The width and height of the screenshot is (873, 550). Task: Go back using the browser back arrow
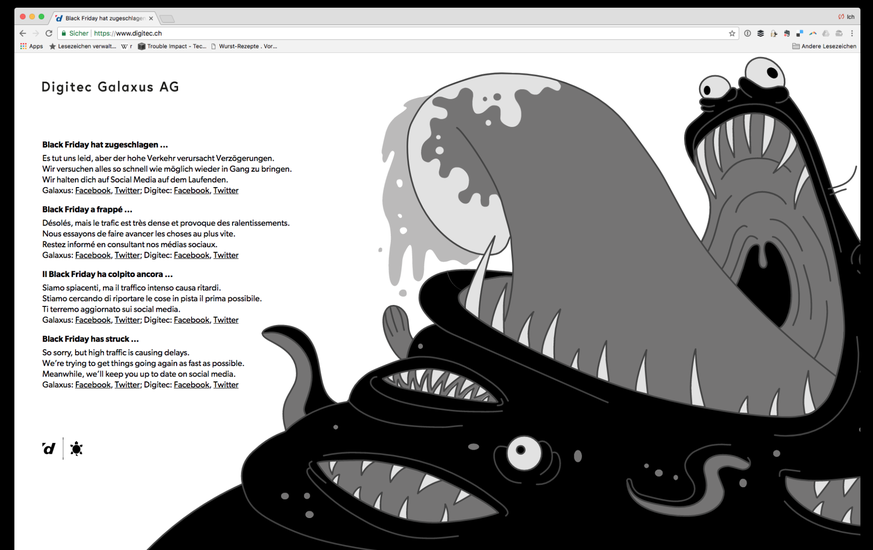pyautogui.click(x=23, y=33)
